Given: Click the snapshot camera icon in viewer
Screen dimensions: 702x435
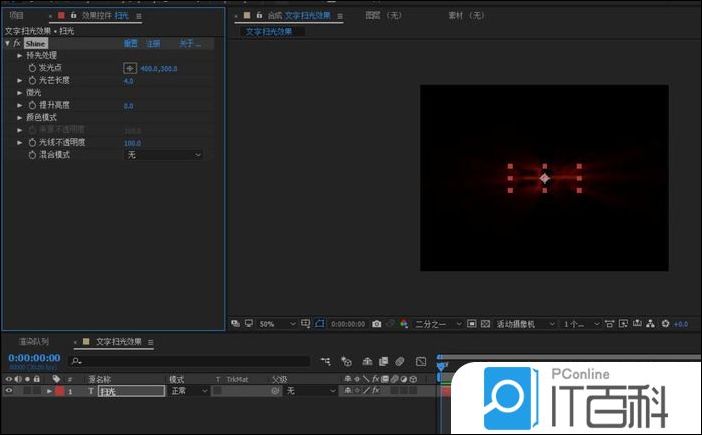Looking at the screenshot, I should (376, 324).
